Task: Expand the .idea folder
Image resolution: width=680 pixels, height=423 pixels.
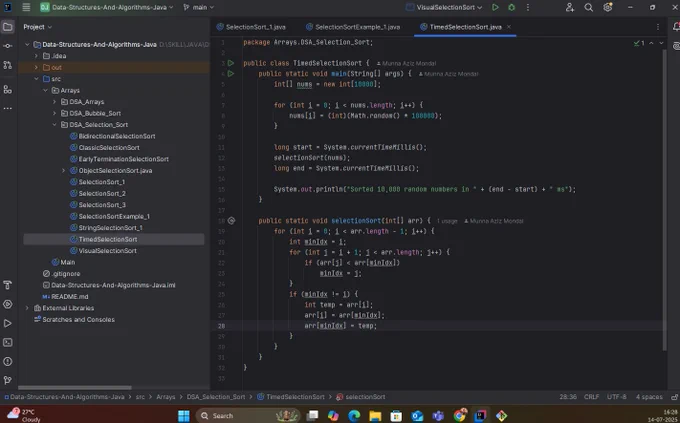Action: [x=36, y=56]
